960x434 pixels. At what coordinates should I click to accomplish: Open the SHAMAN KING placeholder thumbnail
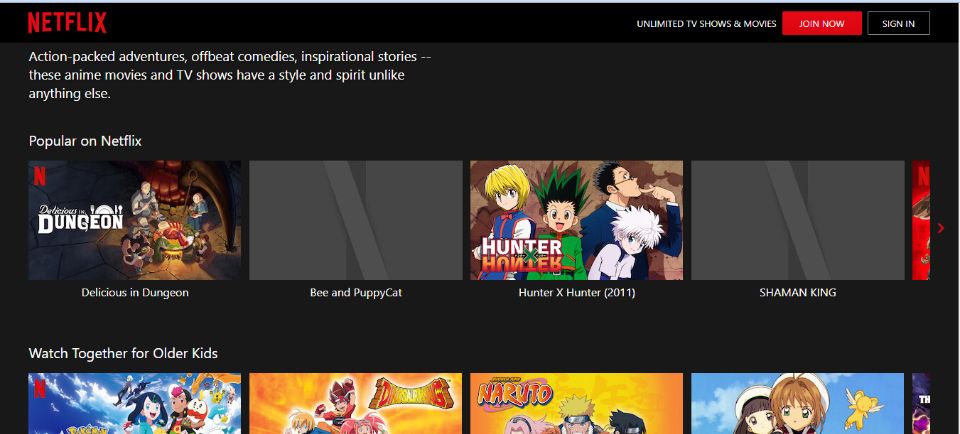(x=798, y=220)
